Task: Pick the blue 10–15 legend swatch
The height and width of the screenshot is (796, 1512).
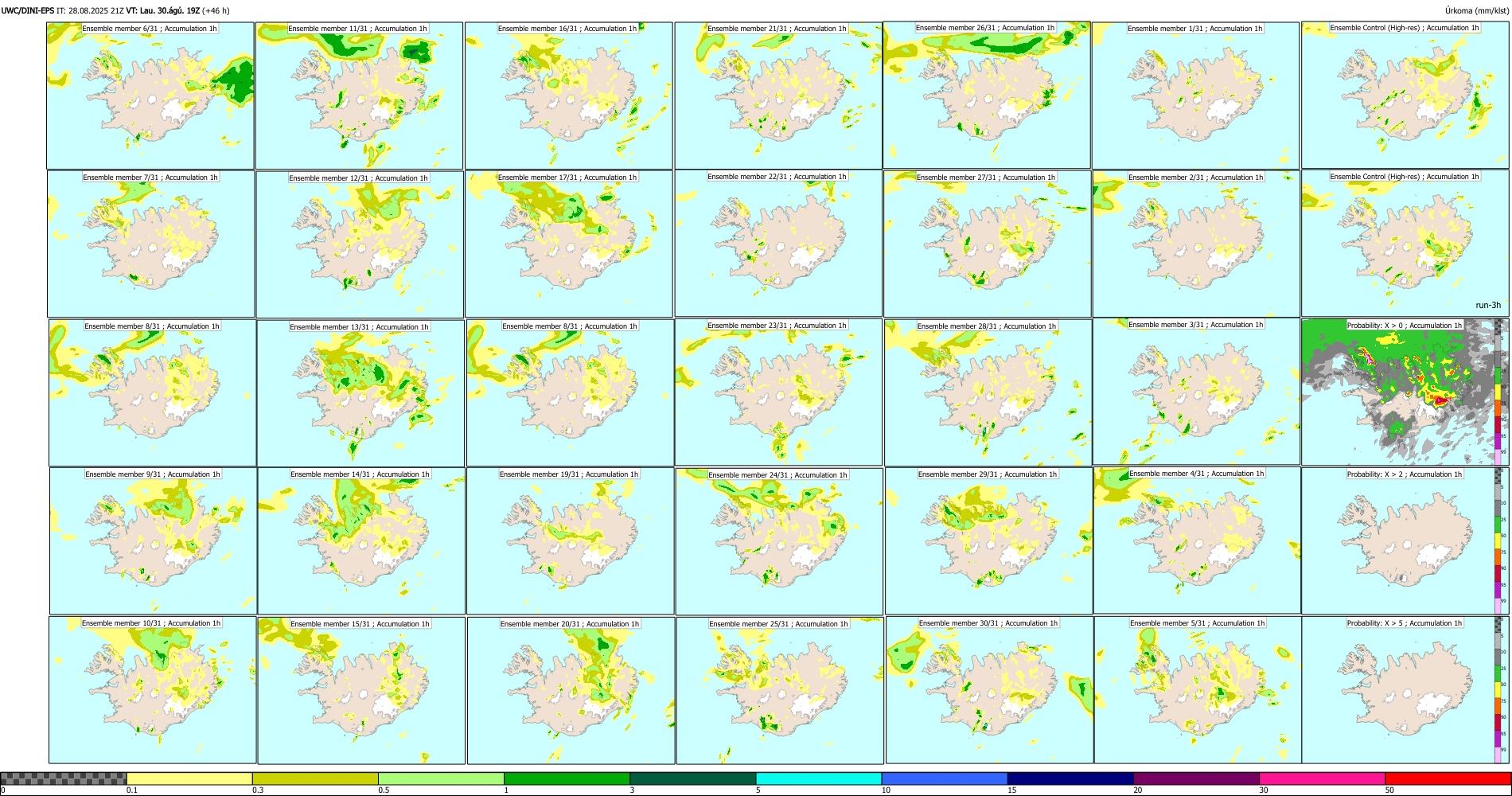Action: point(945,778)
